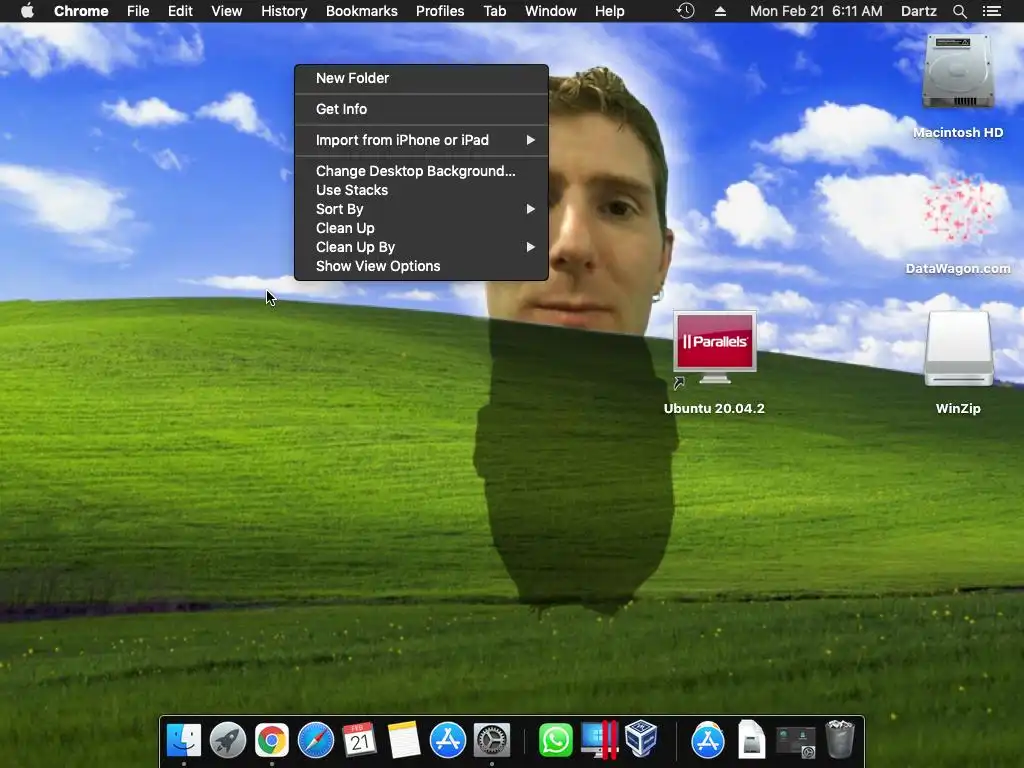The height and width of the screenshot is (768, 1024).
Task: Open the Help menu
Action: [609, 11]
